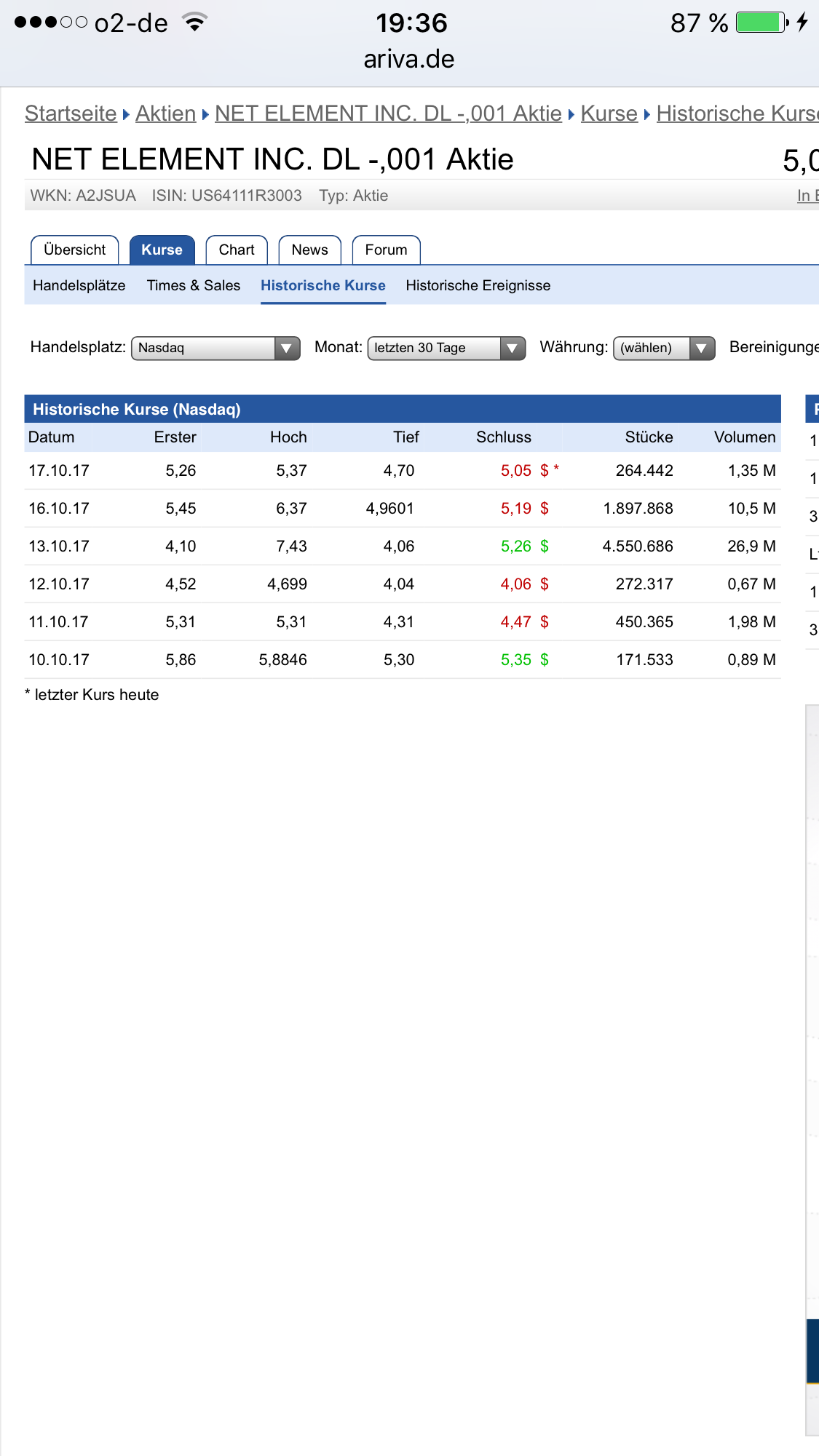Select the News tab
This screenshot has height=1456, width=819.
309,250
